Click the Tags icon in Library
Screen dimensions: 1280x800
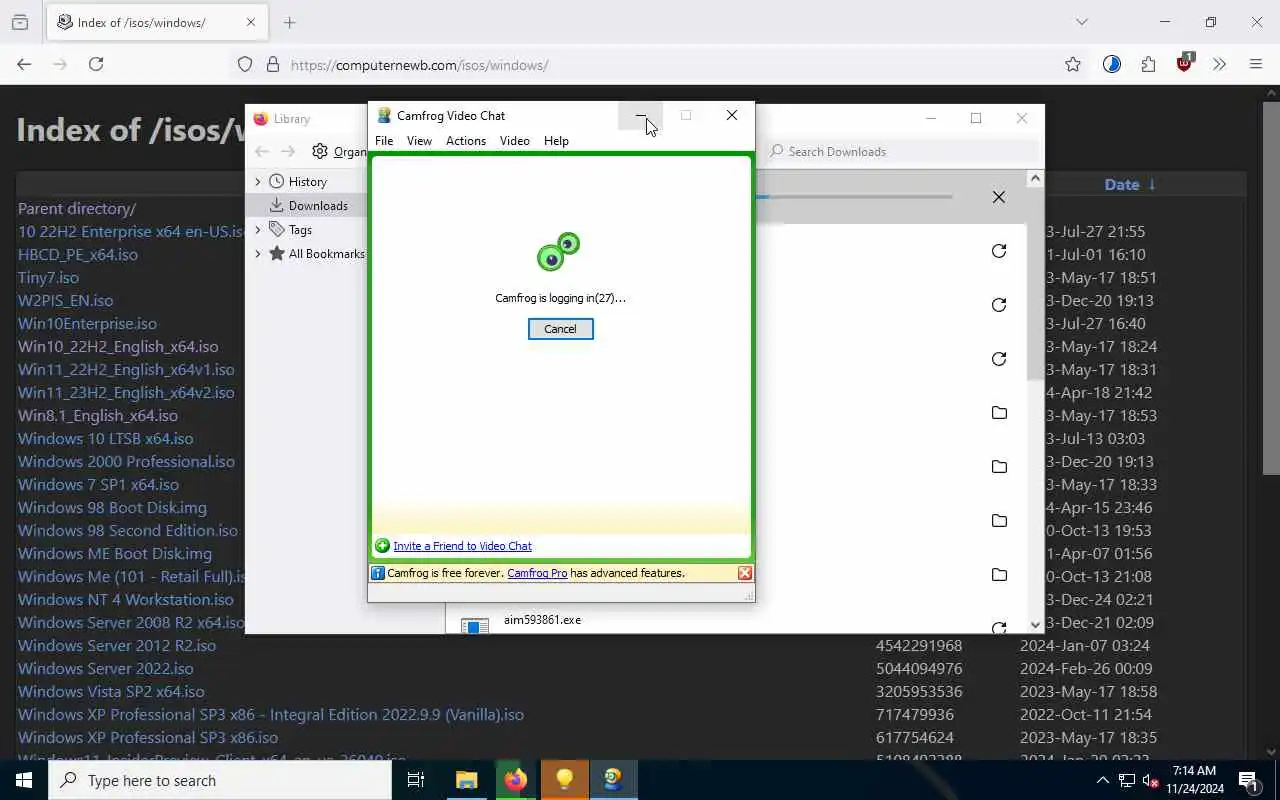tap(277, 230)
